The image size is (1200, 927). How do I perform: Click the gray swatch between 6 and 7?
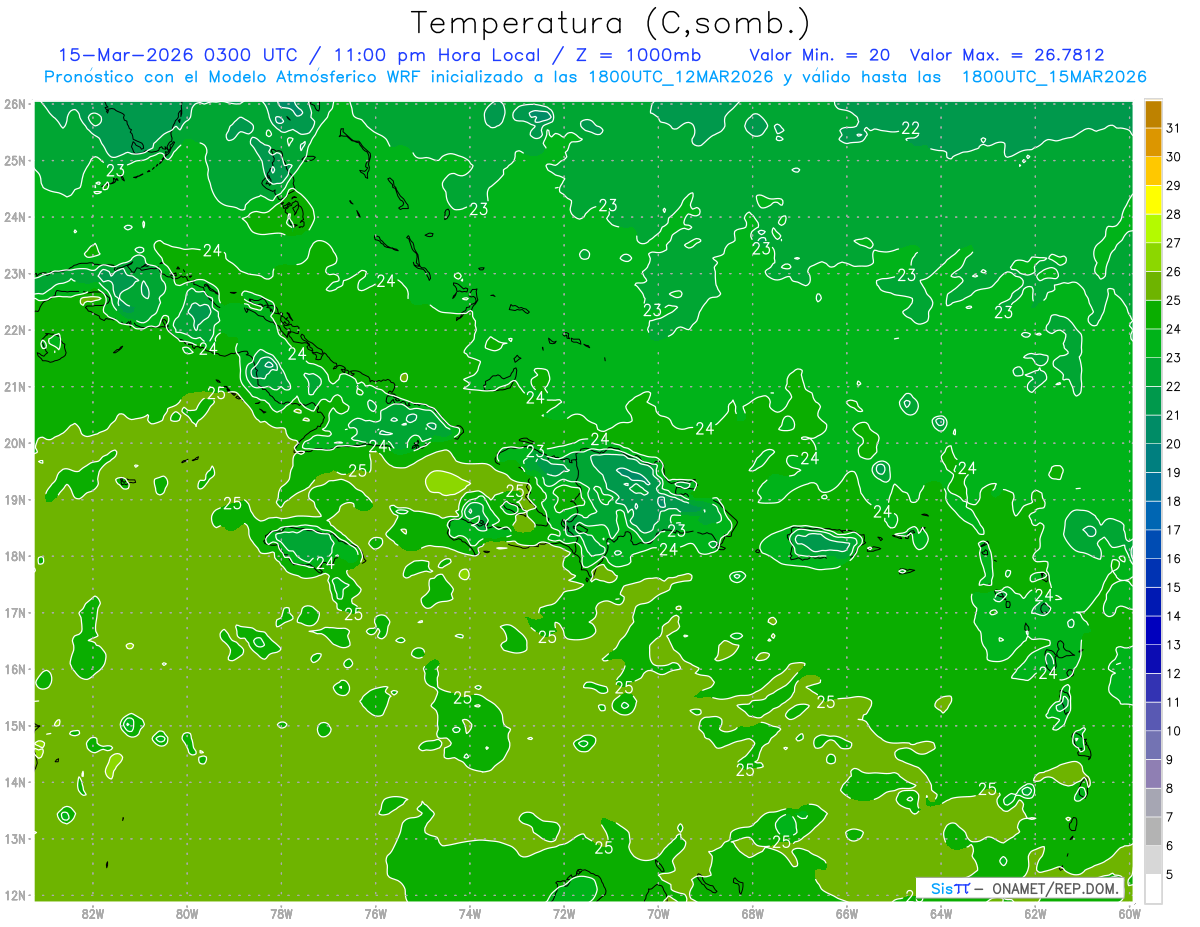1153,831
